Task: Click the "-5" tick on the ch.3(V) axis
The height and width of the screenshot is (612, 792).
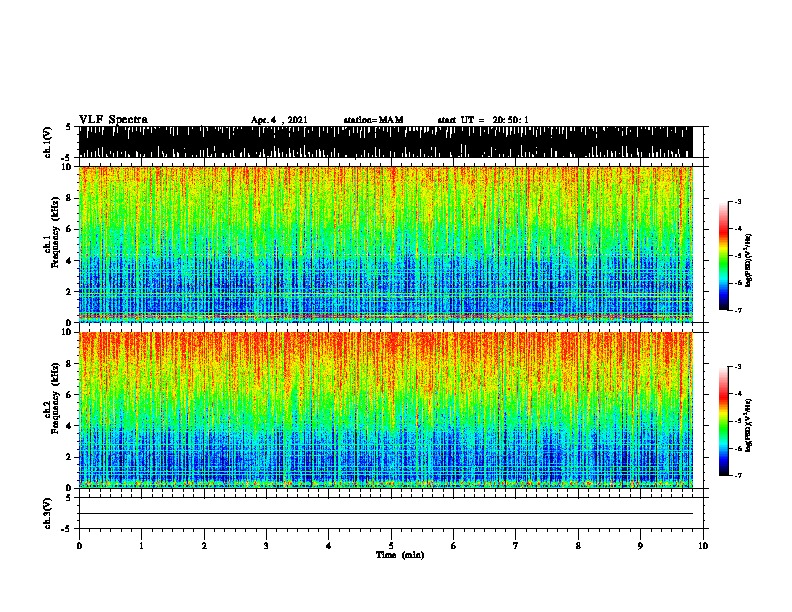Action: coord(68,529)
